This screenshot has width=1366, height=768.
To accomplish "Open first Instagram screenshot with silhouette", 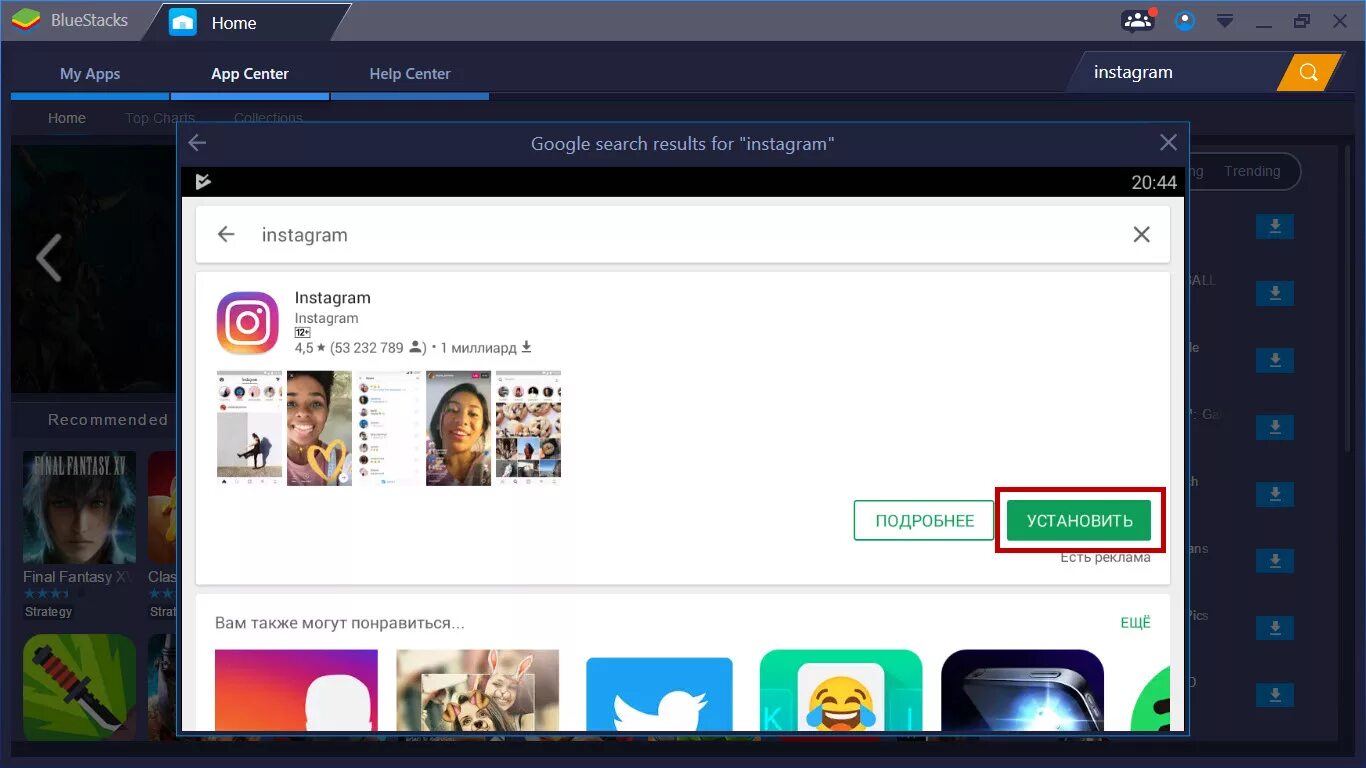I will click(x=249, y=428).
